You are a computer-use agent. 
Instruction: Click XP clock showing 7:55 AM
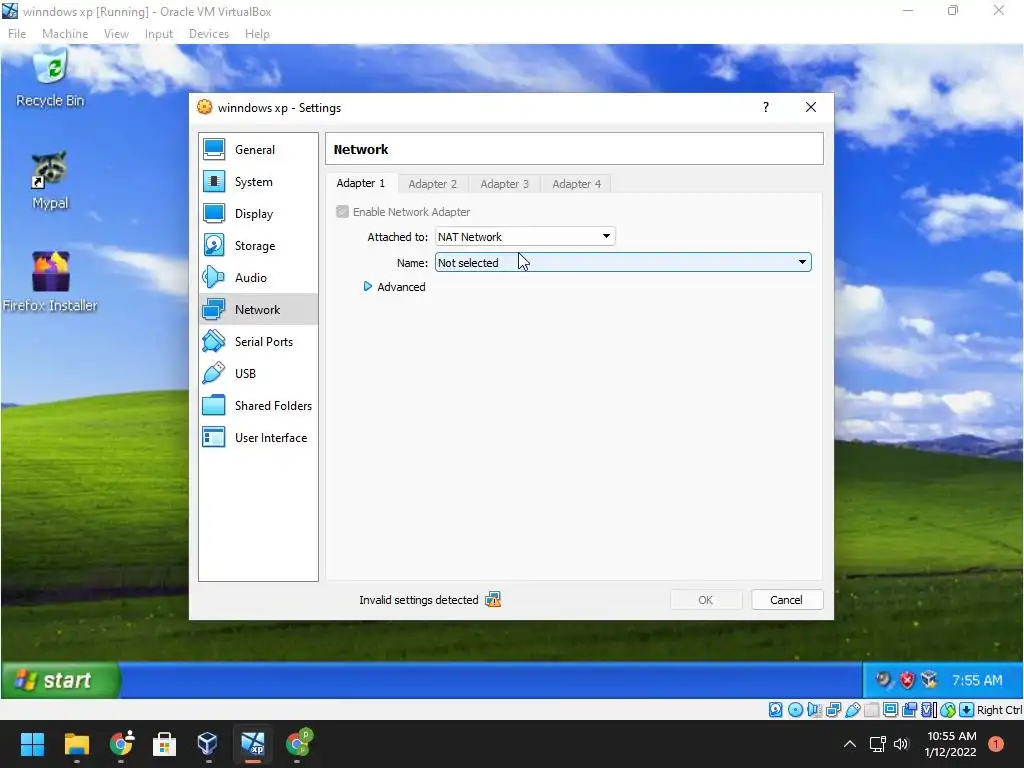(977, 680)
